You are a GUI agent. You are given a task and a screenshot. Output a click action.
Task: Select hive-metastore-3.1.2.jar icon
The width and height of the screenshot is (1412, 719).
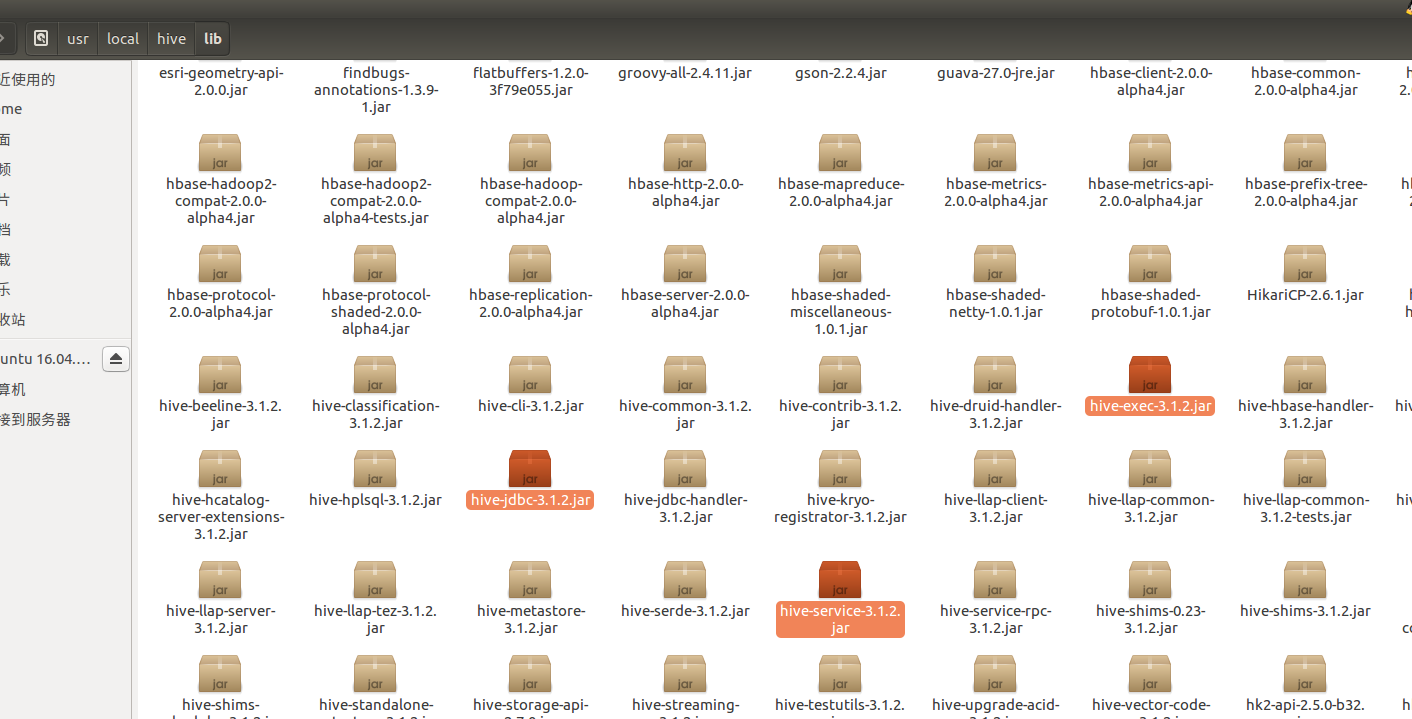tap(530, 580)
